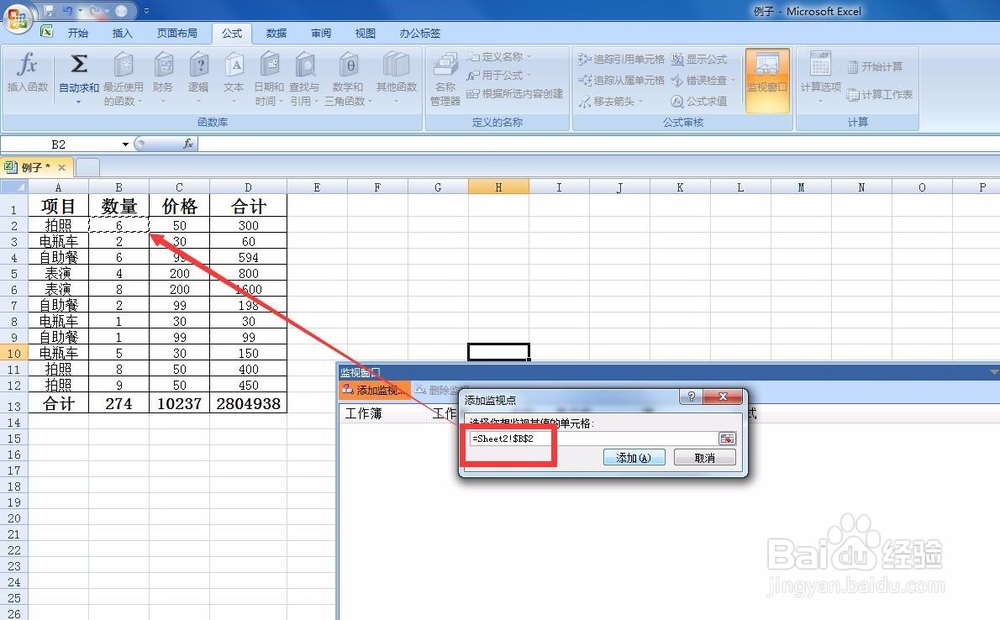The width and height of the screenshot is (1000, 620).
Task: Open Lookup and Reference (查找与引用) functions
Action: point(304,79)
